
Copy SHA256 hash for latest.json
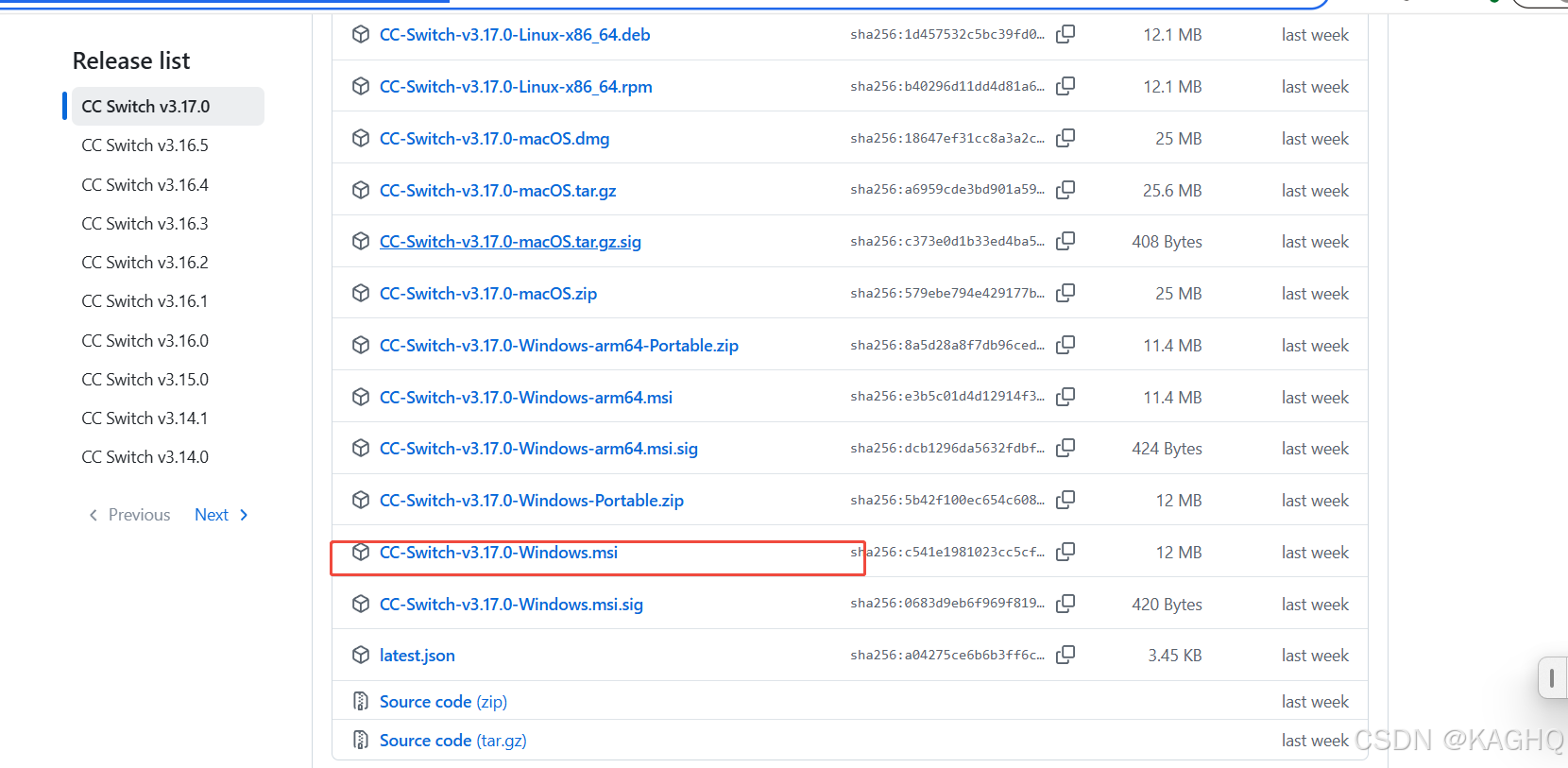click(x=1065, y=655)
